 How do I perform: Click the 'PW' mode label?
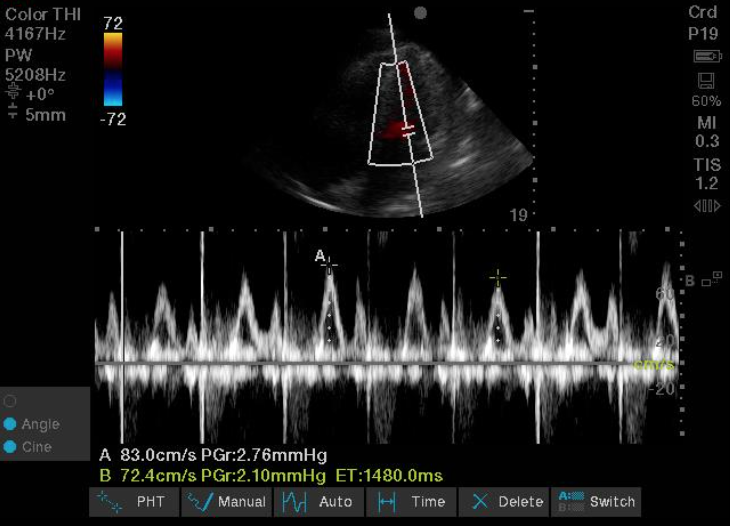18,55
